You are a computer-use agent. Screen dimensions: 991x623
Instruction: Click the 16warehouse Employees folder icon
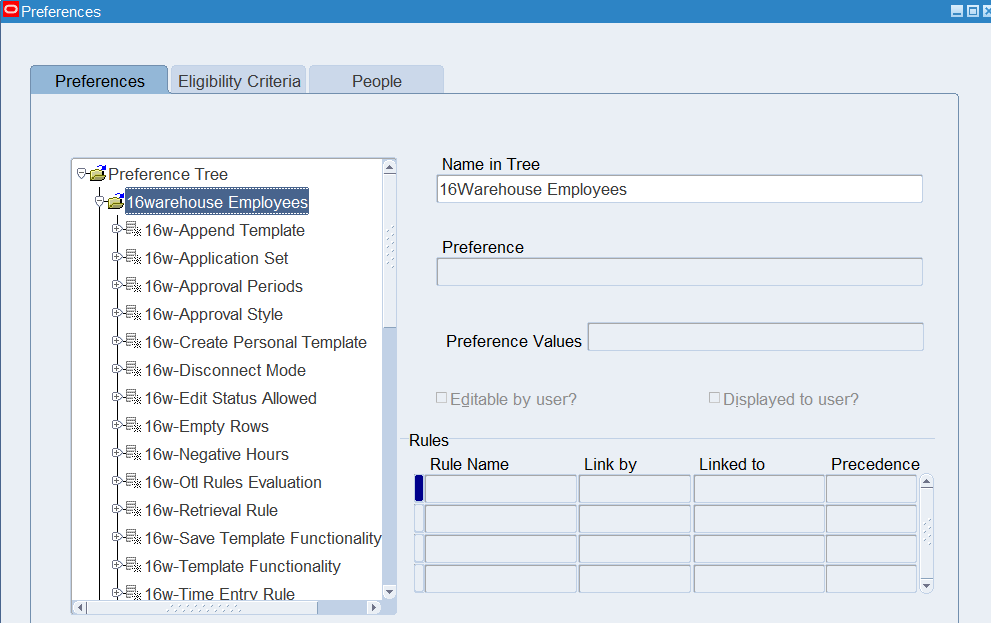pyautogui.click(x=115, y=202)
